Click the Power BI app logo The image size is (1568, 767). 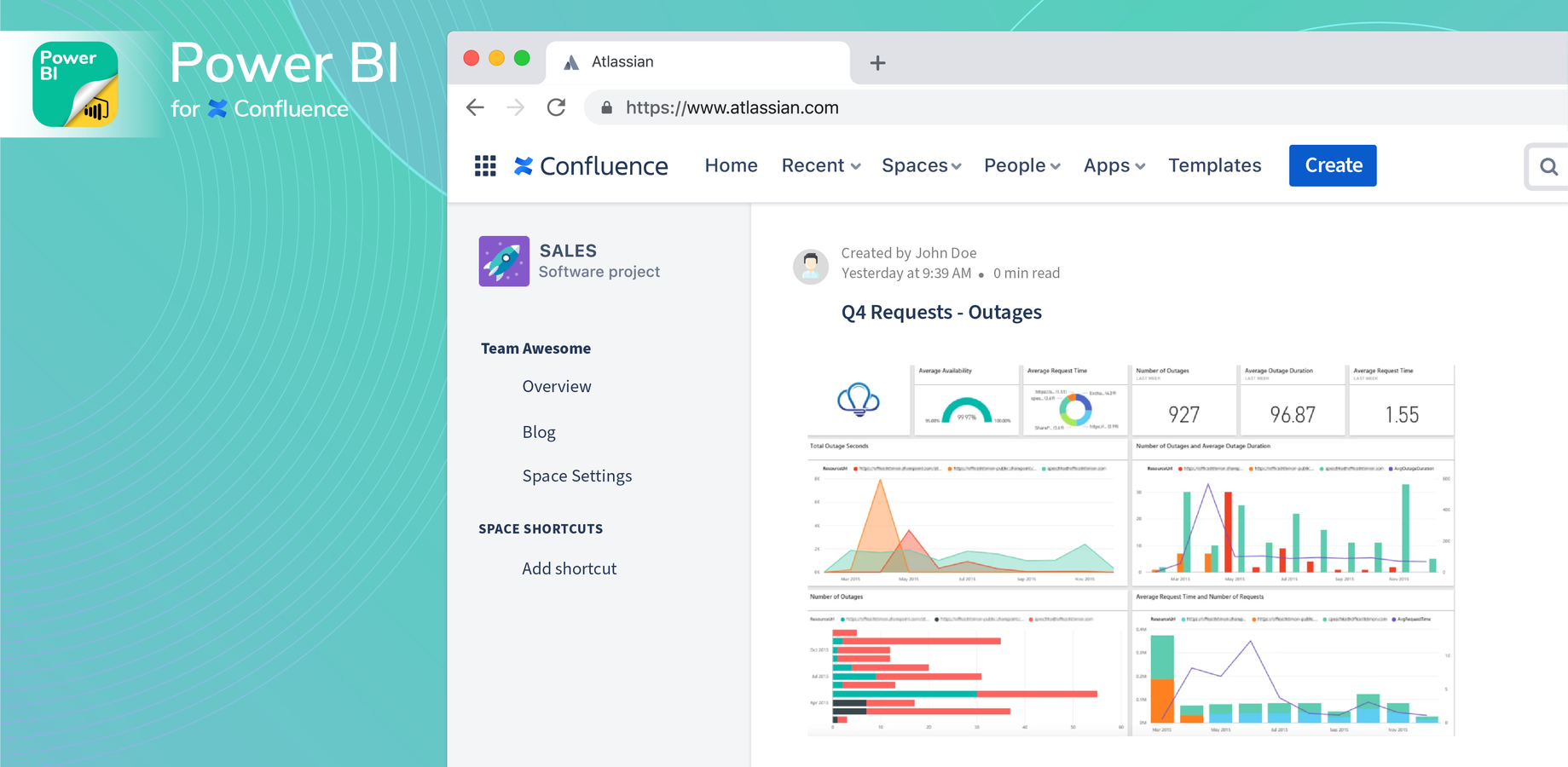coord(75,84)
